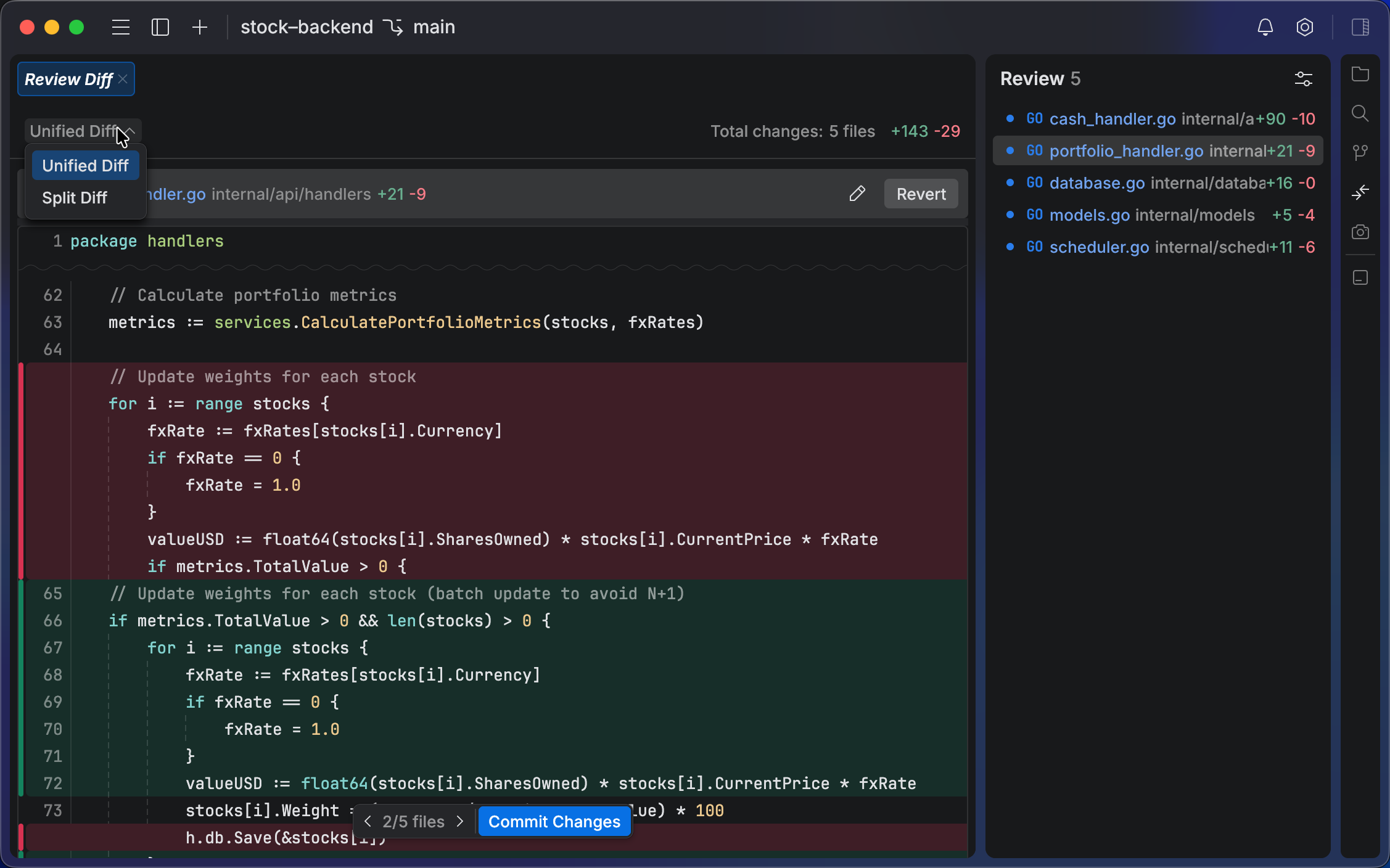1390x868 pixels.
Task: Click the pencil edit icon beside Revert
Action: [857, 194]
